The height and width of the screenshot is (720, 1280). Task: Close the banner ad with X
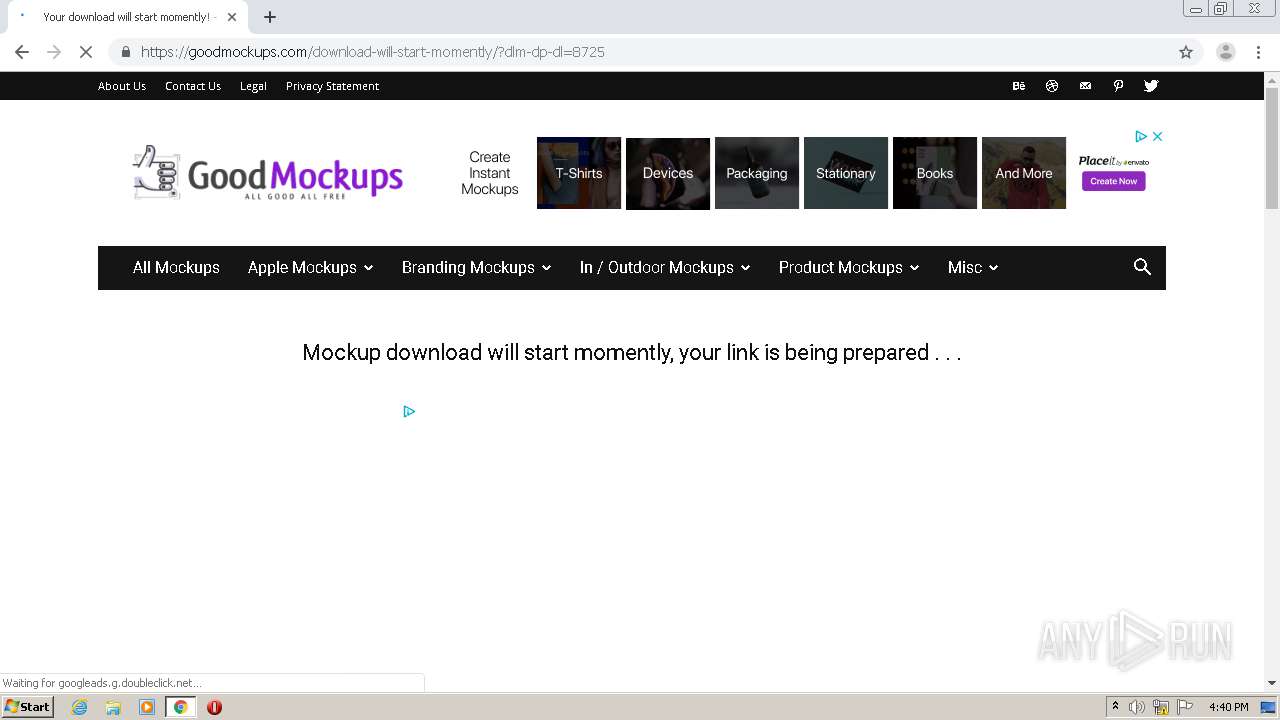[1157, 136]
